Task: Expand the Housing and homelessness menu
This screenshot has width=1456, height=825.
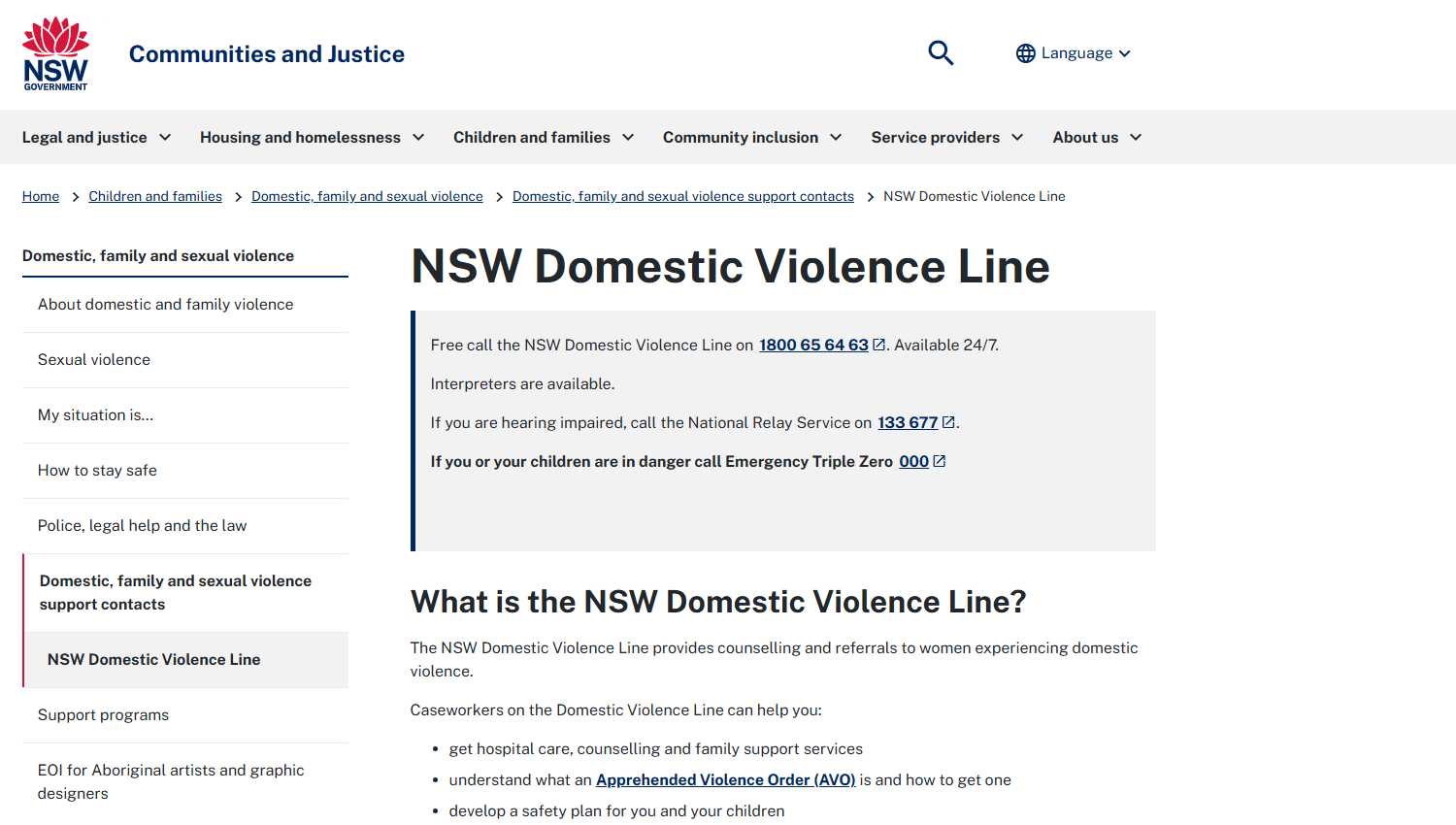Action: tap(313, 137)
